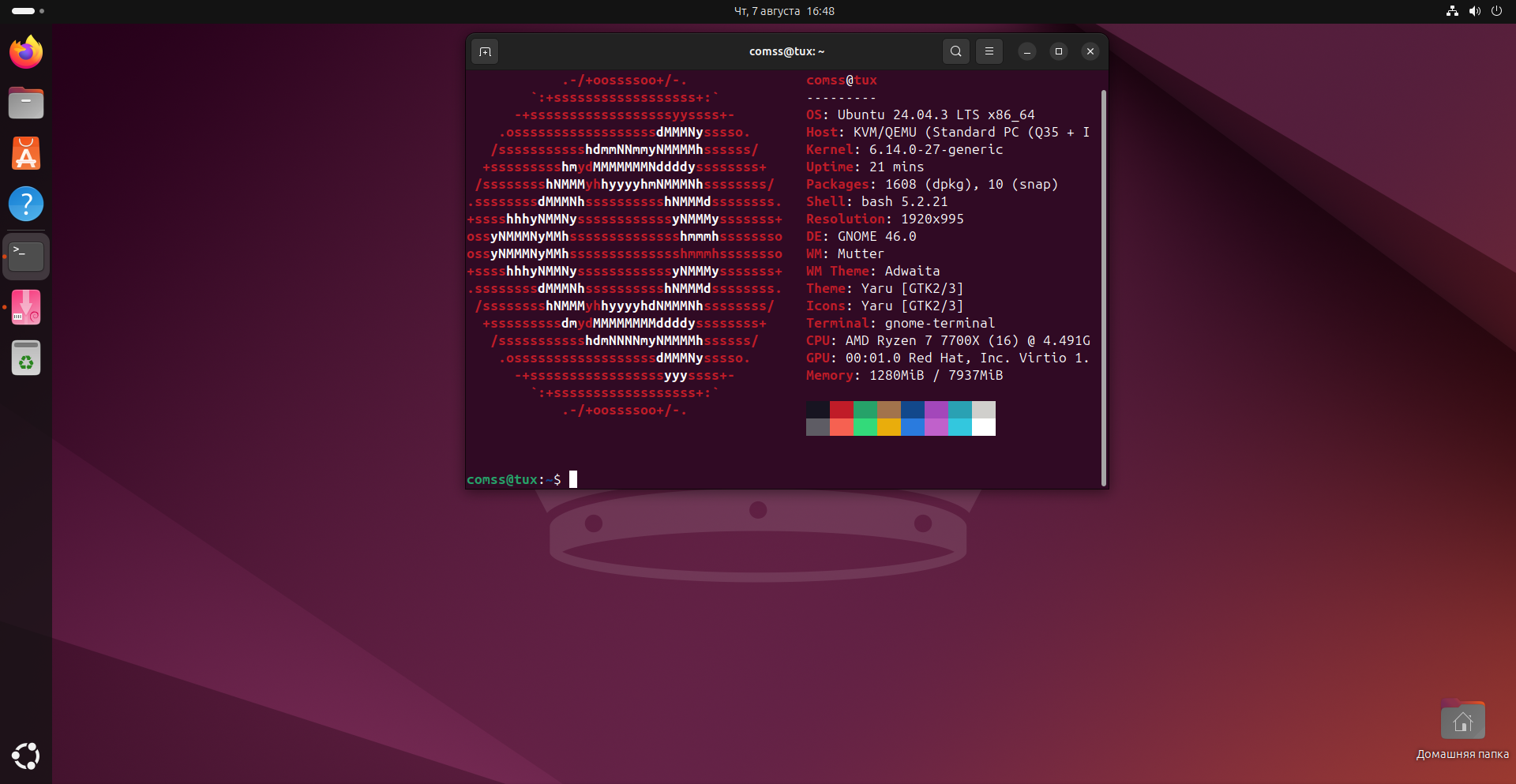
Task: Click the "OS: Ubuntu 24.04.3 LTS x86_64" line
Action: coord(921,114)
